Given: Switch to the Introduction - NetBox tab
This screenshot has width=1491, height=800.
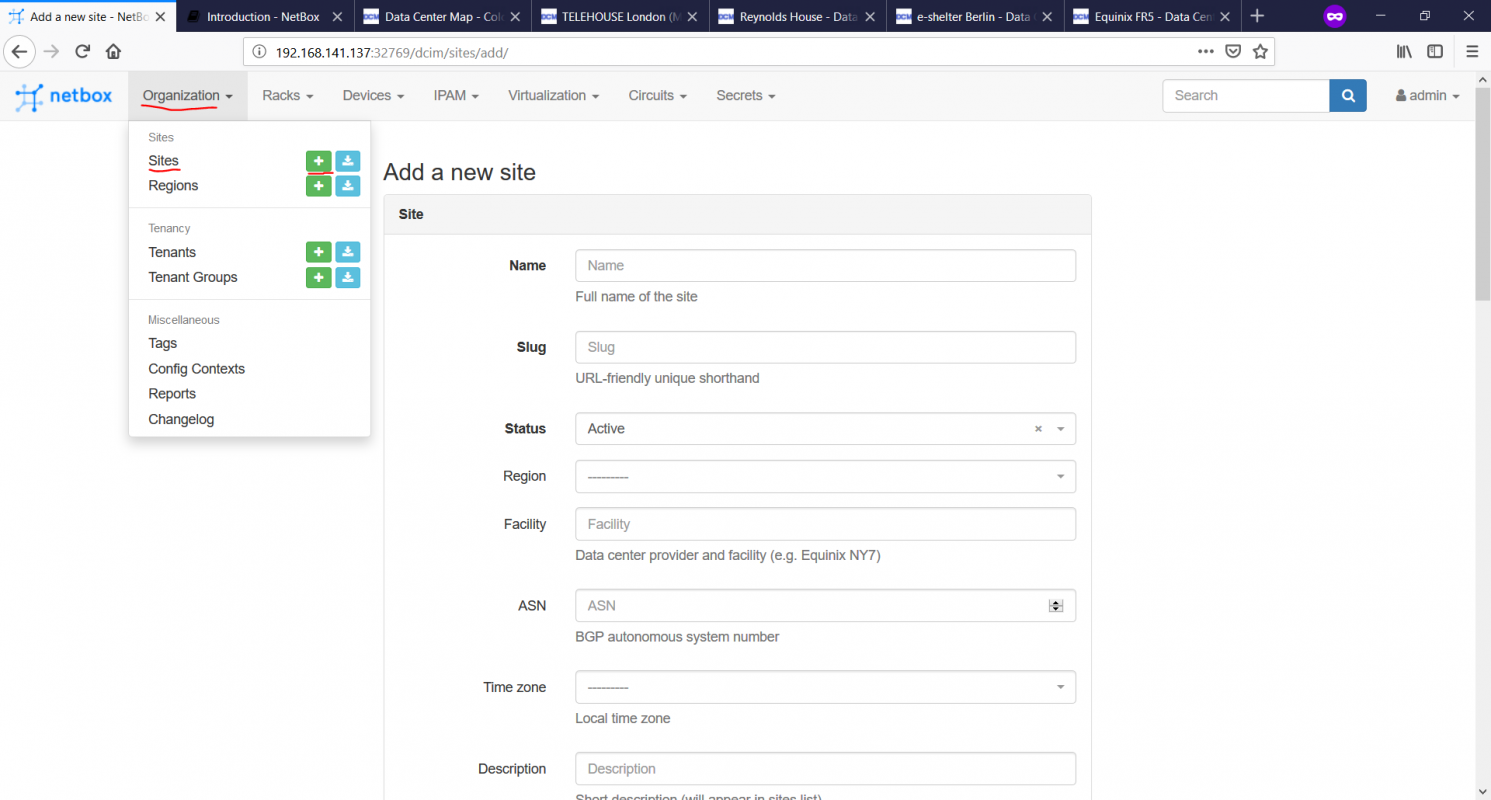Looking at the screenshot, I should point(262,16).
